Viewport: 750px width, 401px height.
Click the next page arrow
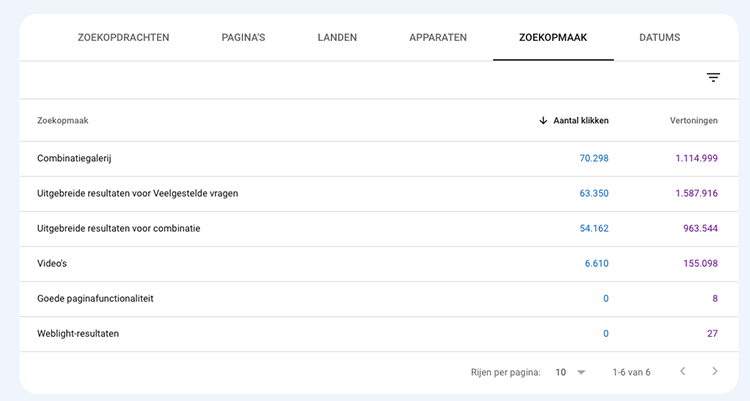pyautogui.click(x=714, y=372)
